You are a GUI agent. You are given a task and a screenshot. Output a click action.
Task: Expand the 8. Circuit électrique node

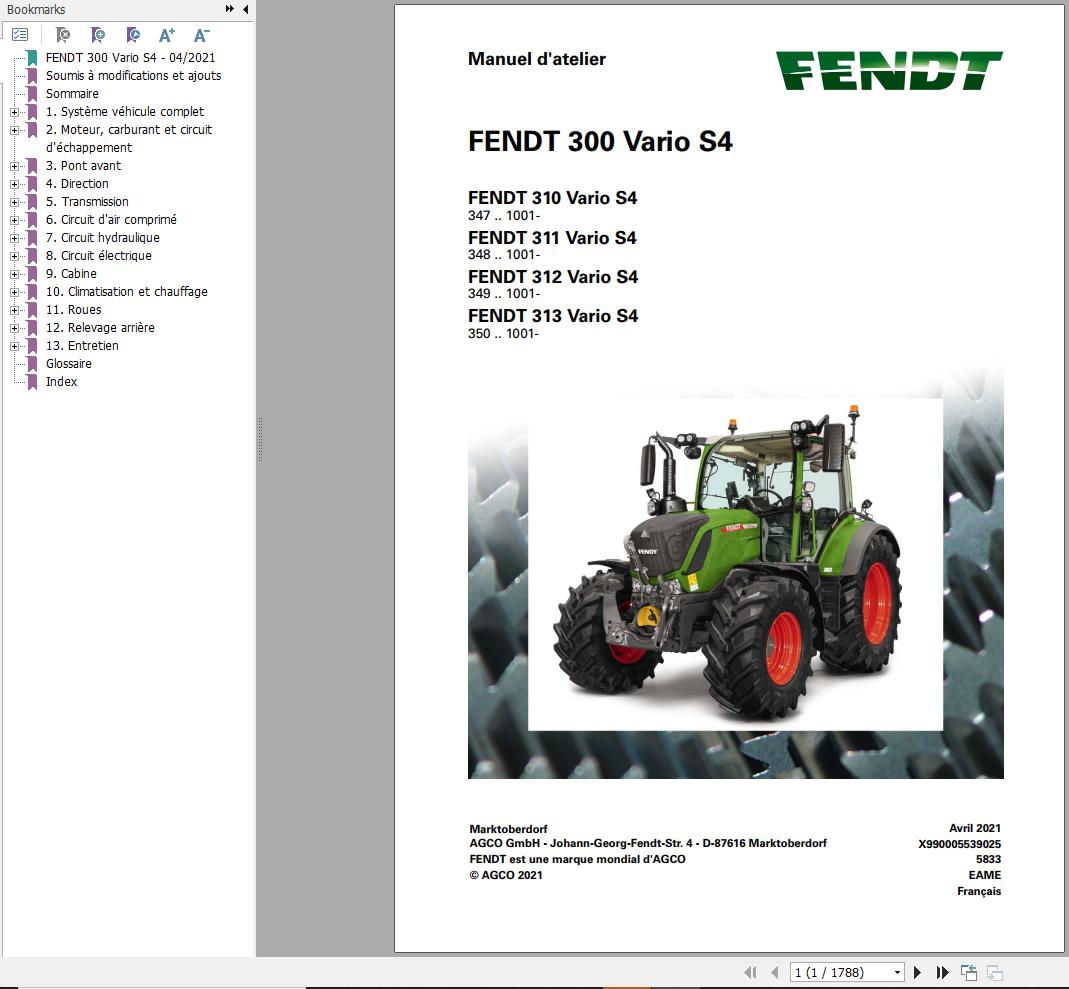(14, 256)
